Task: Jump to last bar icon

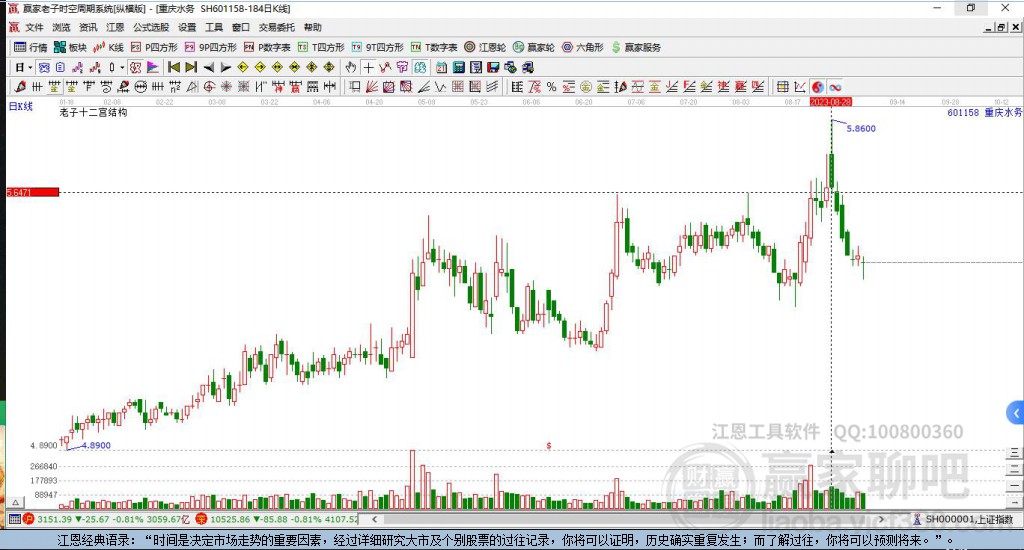Action: tap(191, 67)
